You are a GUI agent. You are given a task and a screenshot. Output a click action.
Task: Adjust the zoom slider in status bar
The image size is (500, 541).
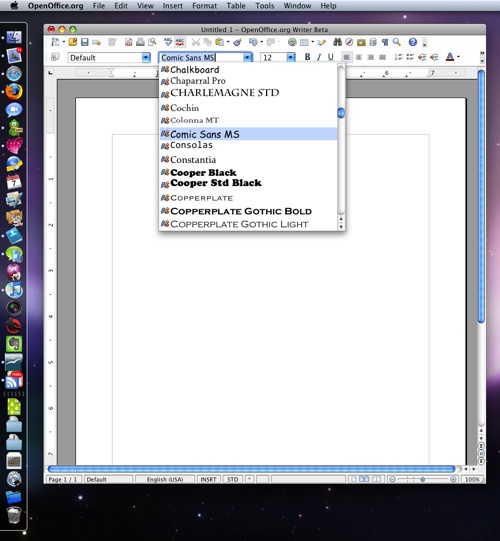tap(423, 479)
